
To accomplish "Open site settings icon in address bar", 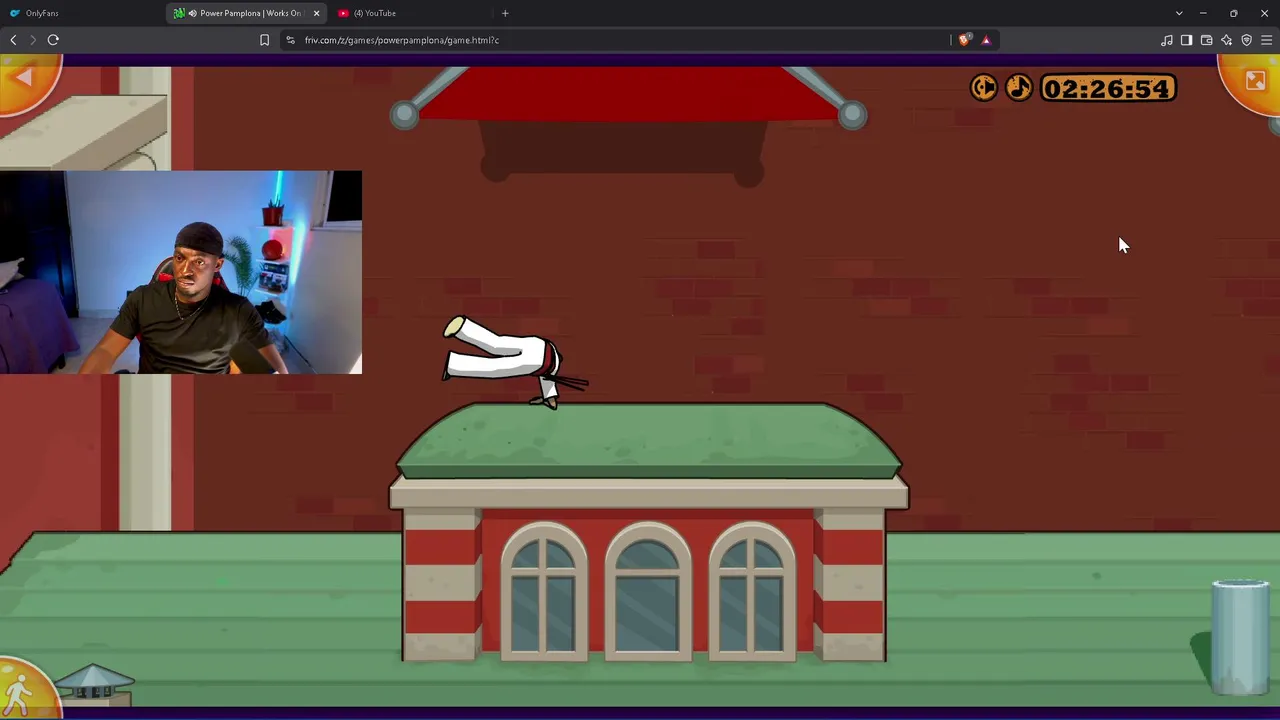I will tap(290, 40).
